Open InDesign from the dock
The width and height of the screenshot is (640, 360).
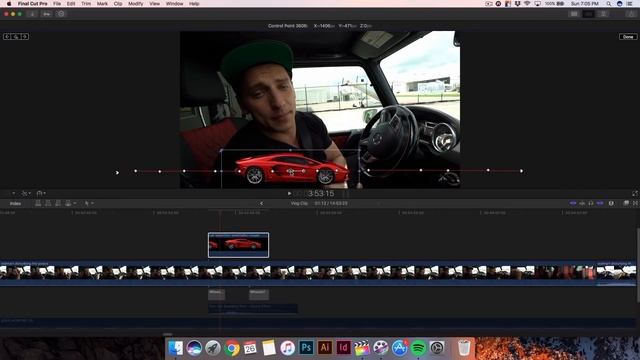(x=343, y=348)
